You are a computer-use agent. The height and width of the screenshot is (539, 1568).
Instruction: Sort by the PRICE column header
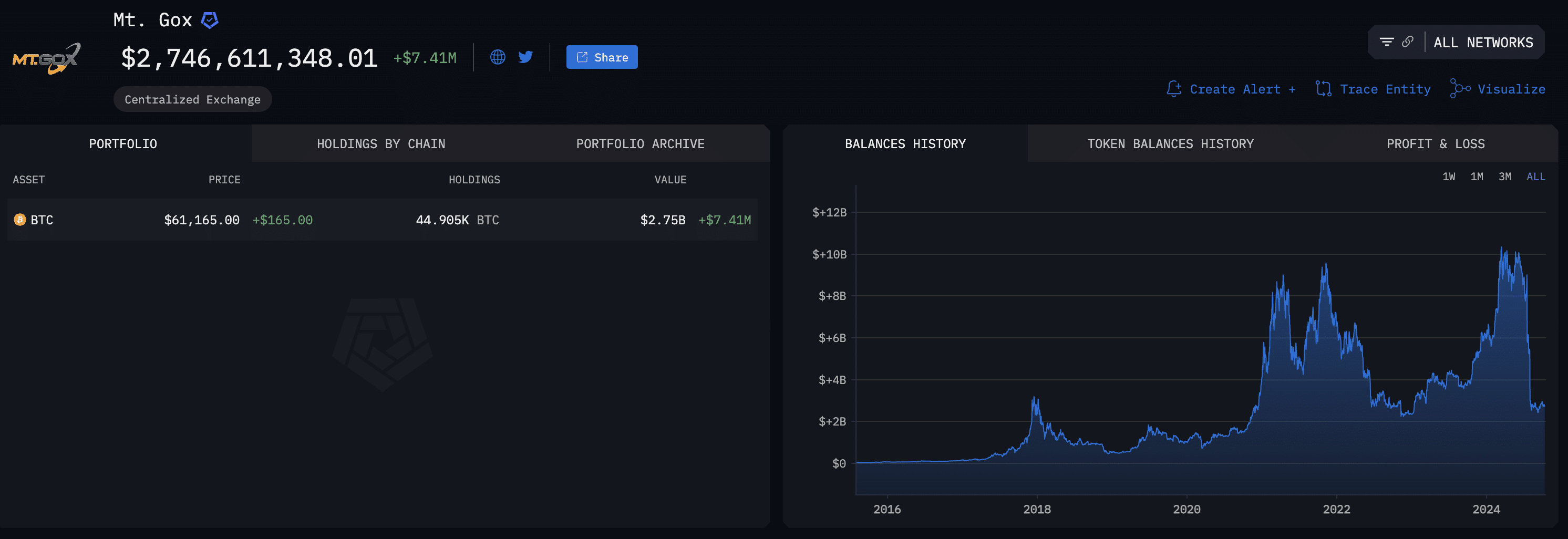[x=224, y=180]
